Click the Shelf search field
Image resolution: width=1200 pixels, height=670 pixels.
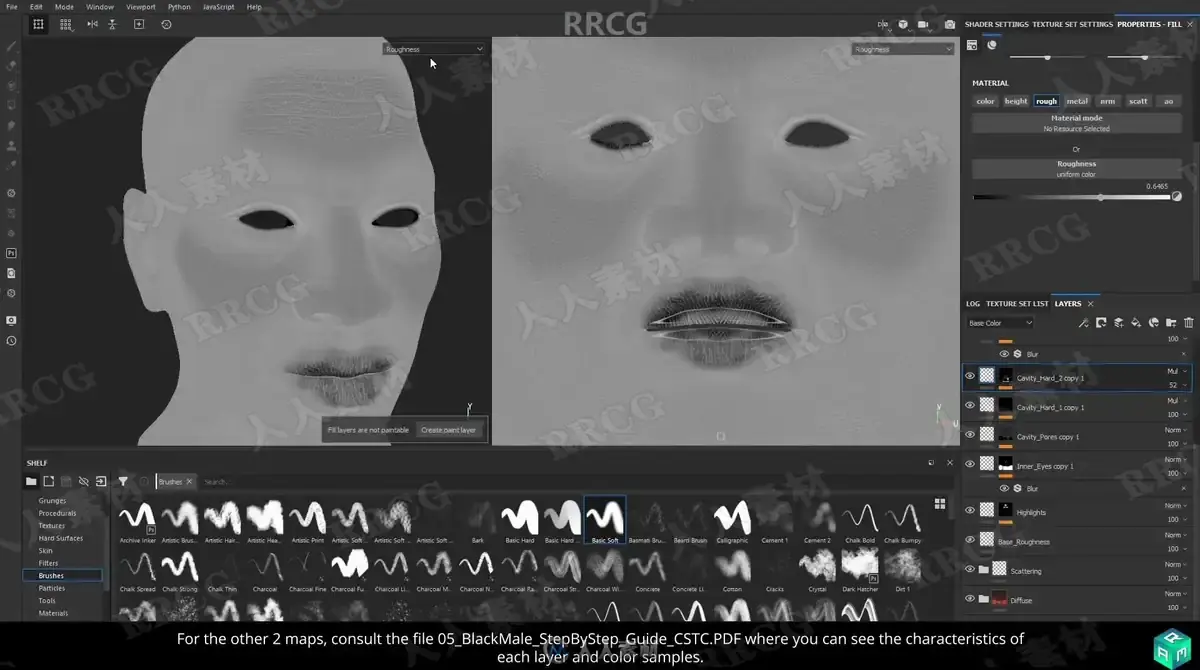(x=560, y=482)
